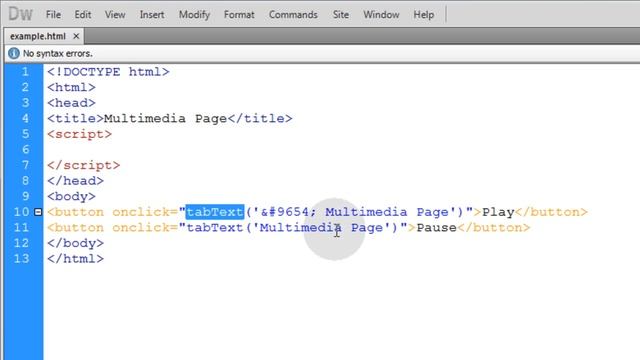This screenshot has width=640, height=360.
Task: Click the word Play on line 10
Action: [x=498, y=212]
